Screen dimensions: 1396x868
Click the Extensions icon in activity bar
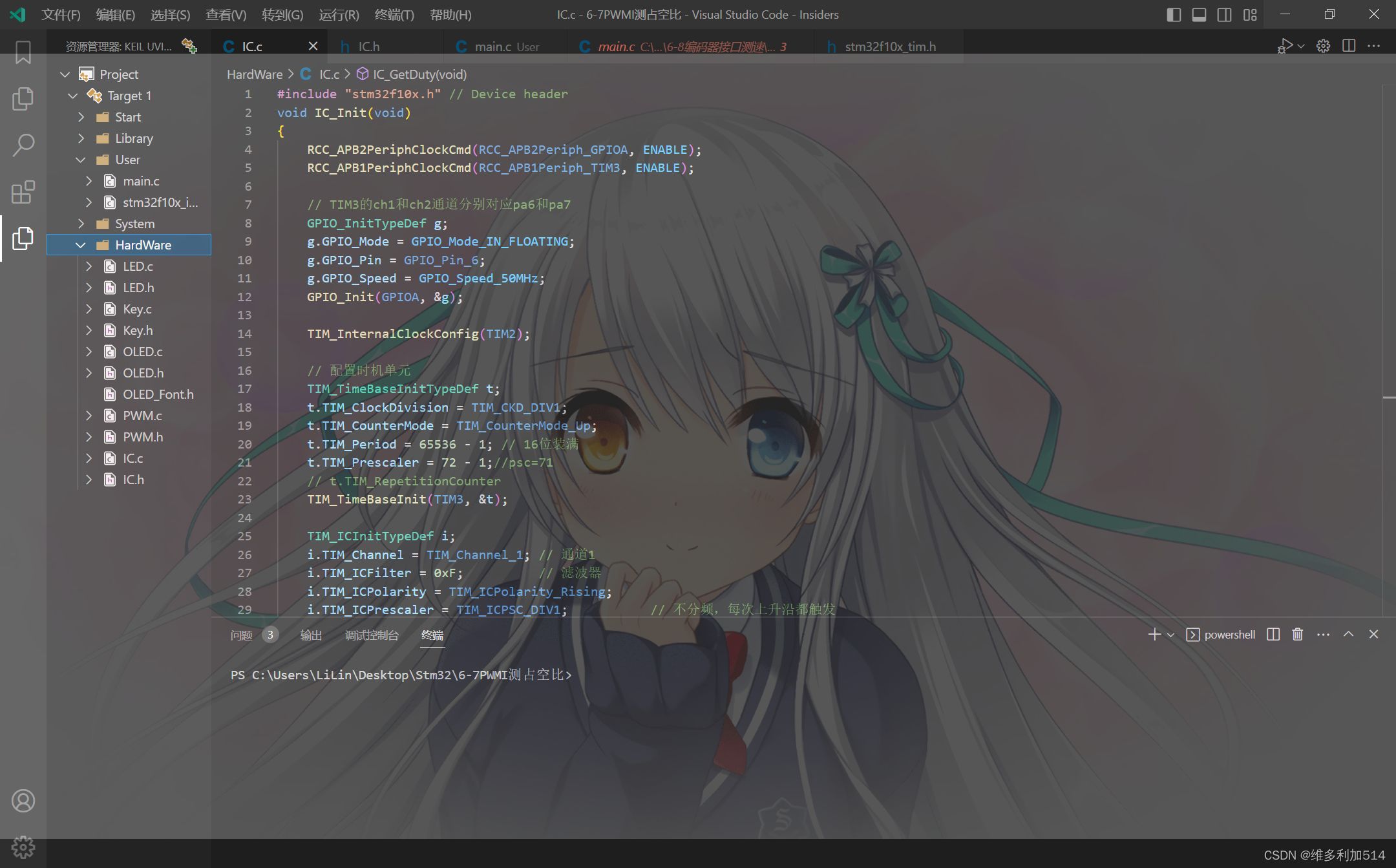[22, 191]
